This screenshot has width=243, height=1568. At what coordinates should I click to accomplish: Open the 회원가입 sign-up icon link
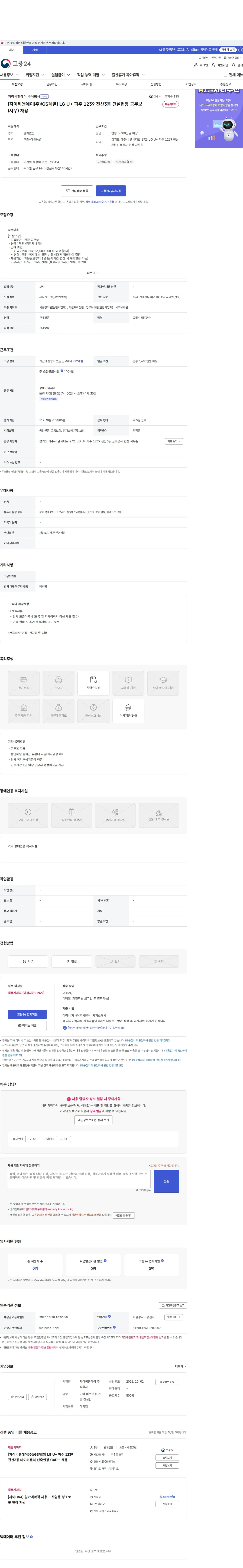[220, 65]
